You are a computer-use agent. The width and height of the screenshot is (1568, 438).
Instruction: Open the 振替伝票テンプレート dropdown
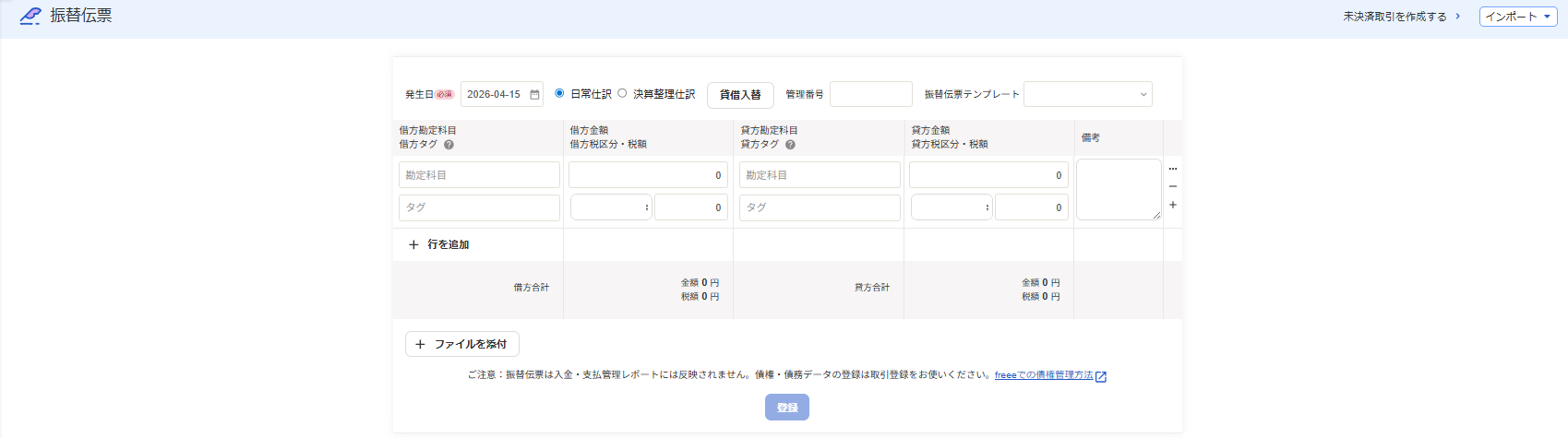[1088, 94]
